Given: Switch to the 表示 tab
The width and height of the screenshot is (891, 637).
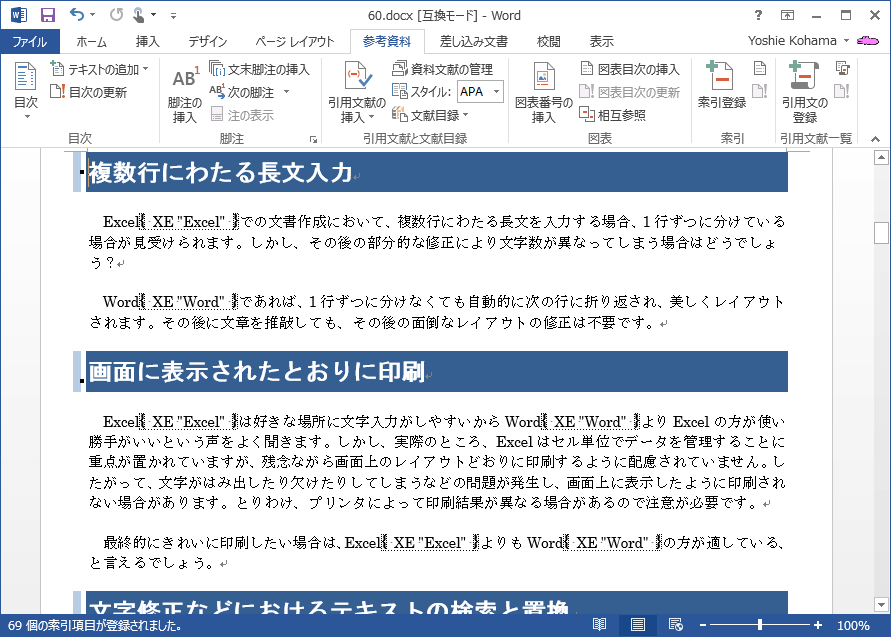Looking at the screenshot, I should (601, 41).
